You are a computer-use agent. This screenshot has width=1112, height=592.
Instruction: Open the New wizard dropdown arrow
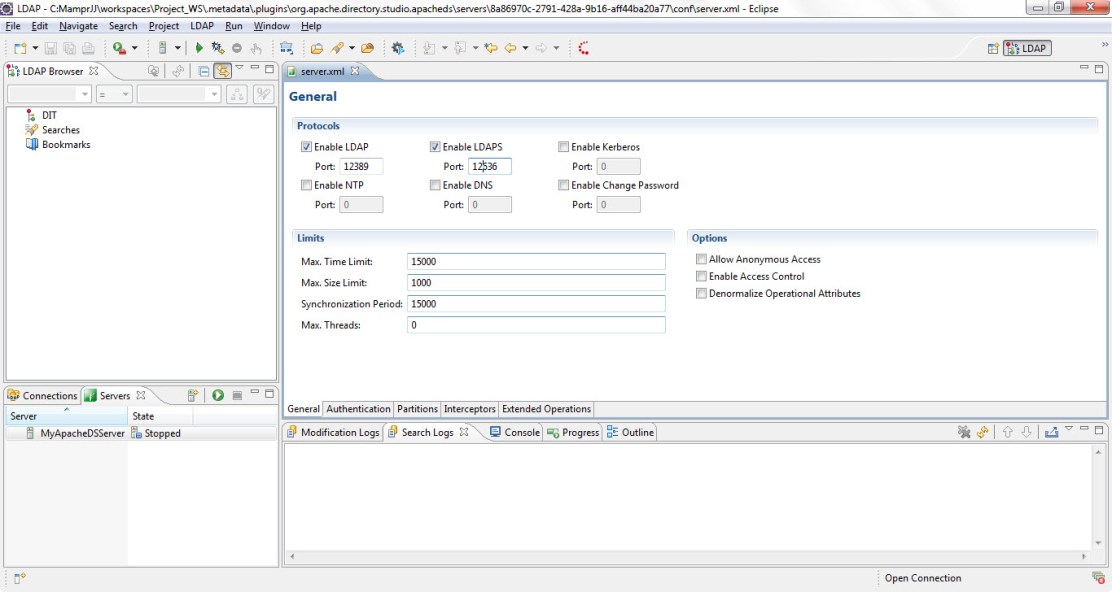click(35, 48)
